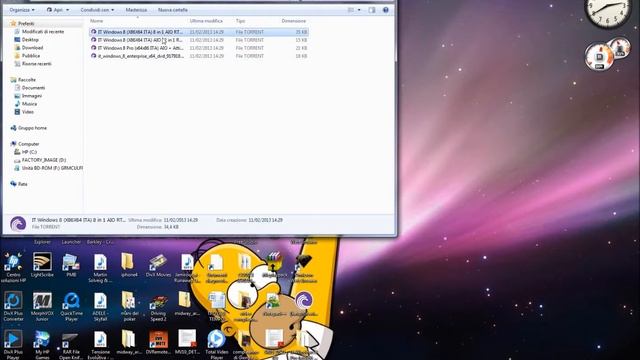Select the selected IT Windows 8 8 in 1 AIO RT torrent
The image size is (640, 360).
[199, 32]
